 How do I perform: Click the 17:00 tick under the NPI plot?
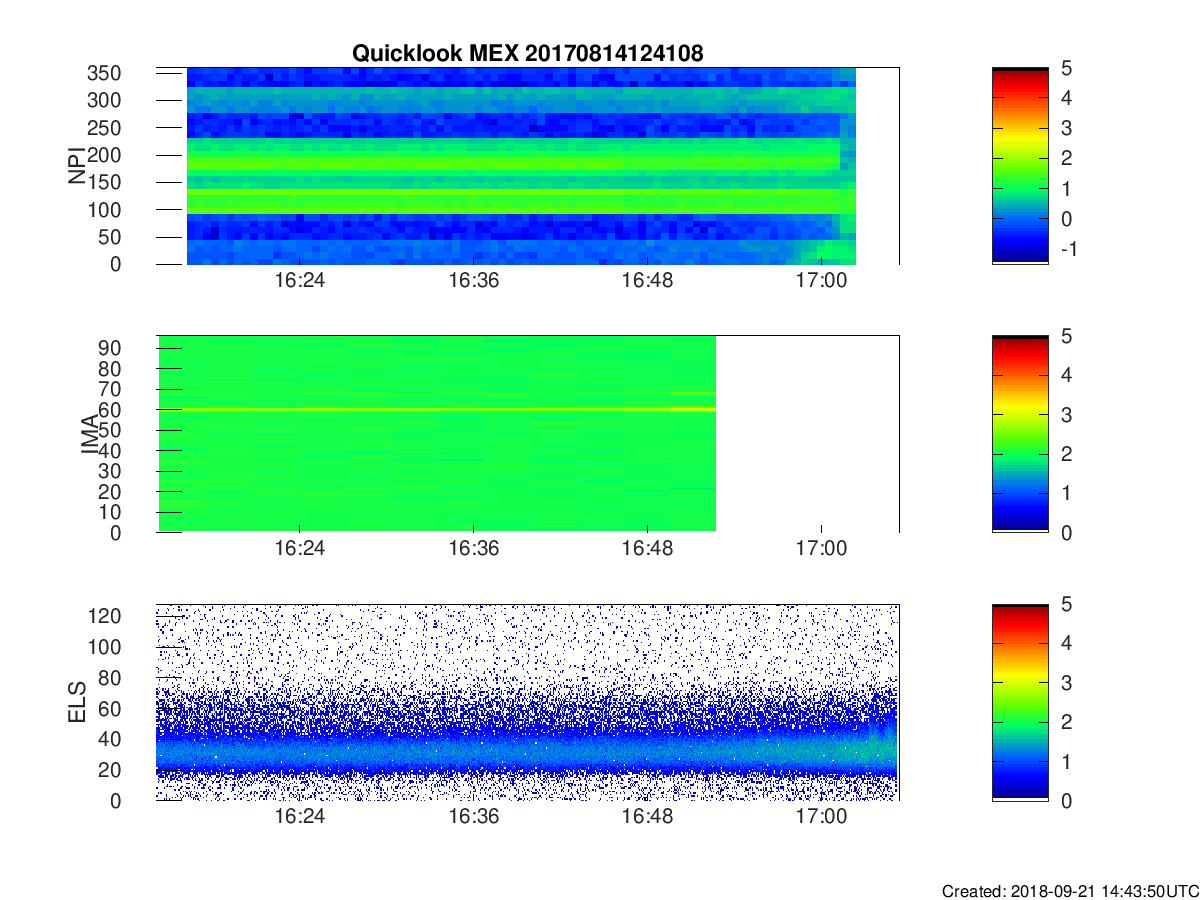point(822,281)
